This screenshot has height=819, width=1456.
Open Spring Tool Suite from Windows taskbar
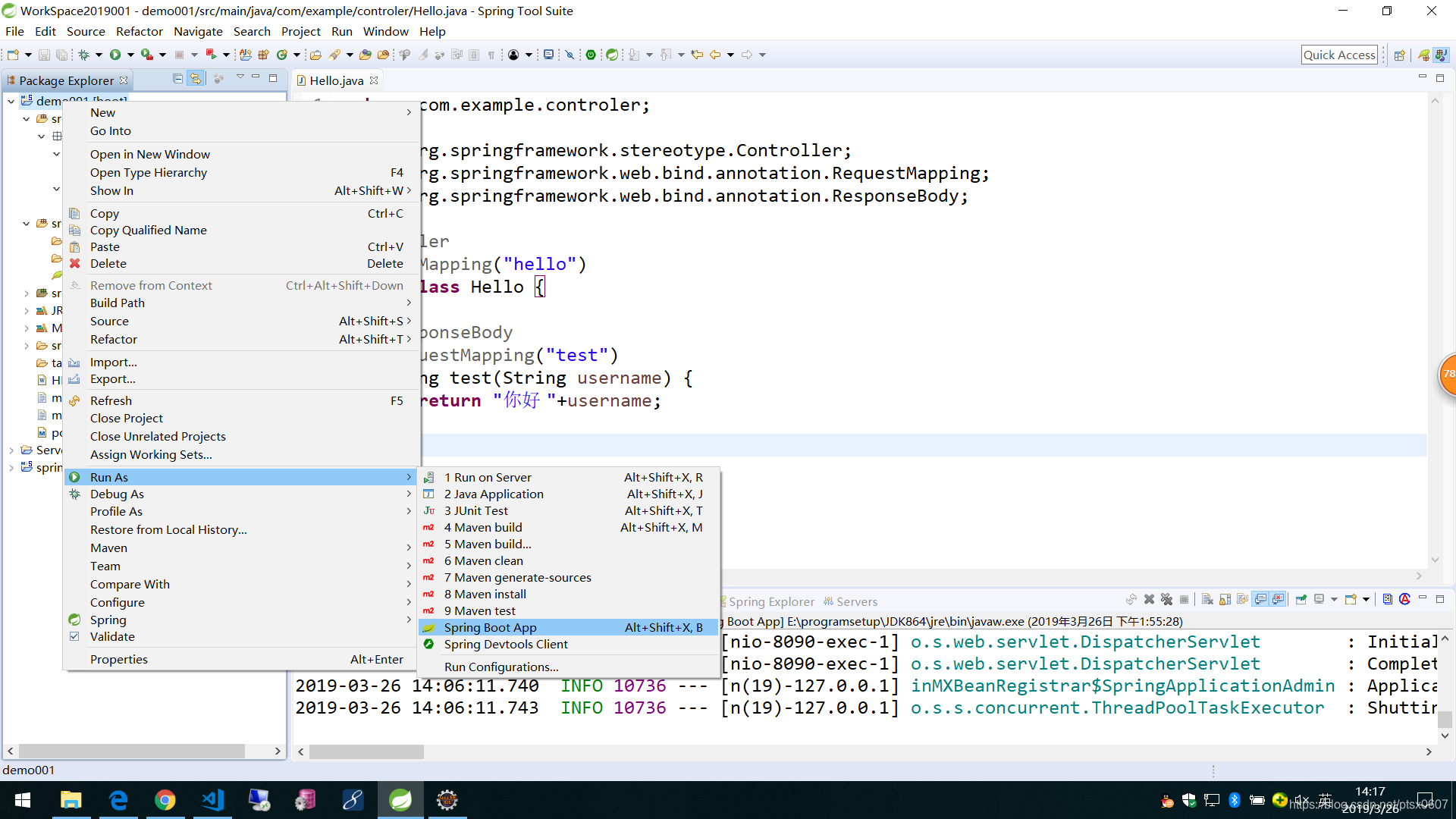pos(400,800)
